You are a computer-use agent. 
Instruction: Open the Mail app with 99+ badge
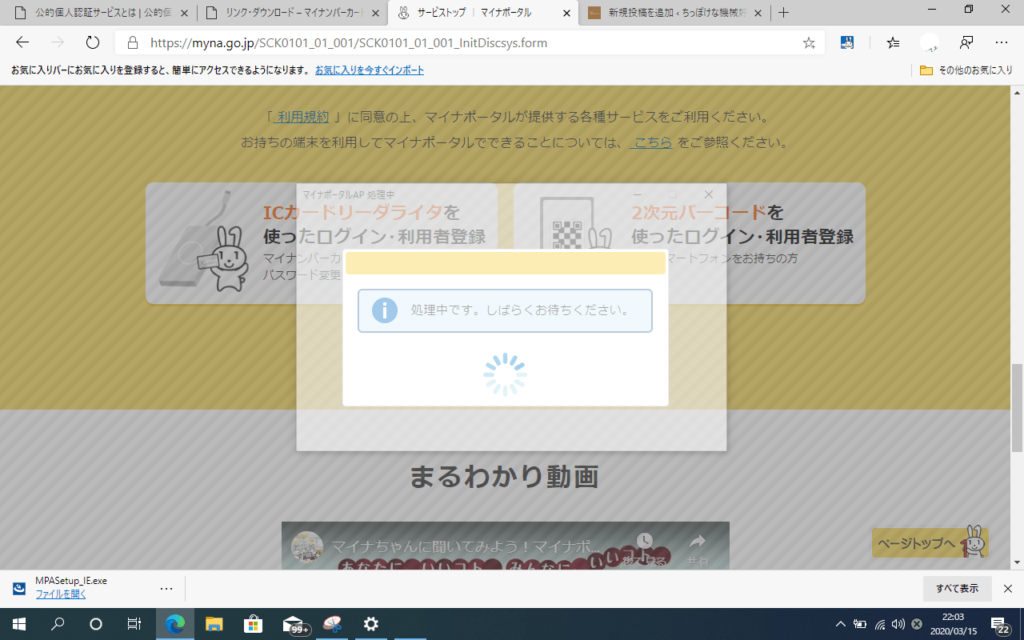point(294,624)
